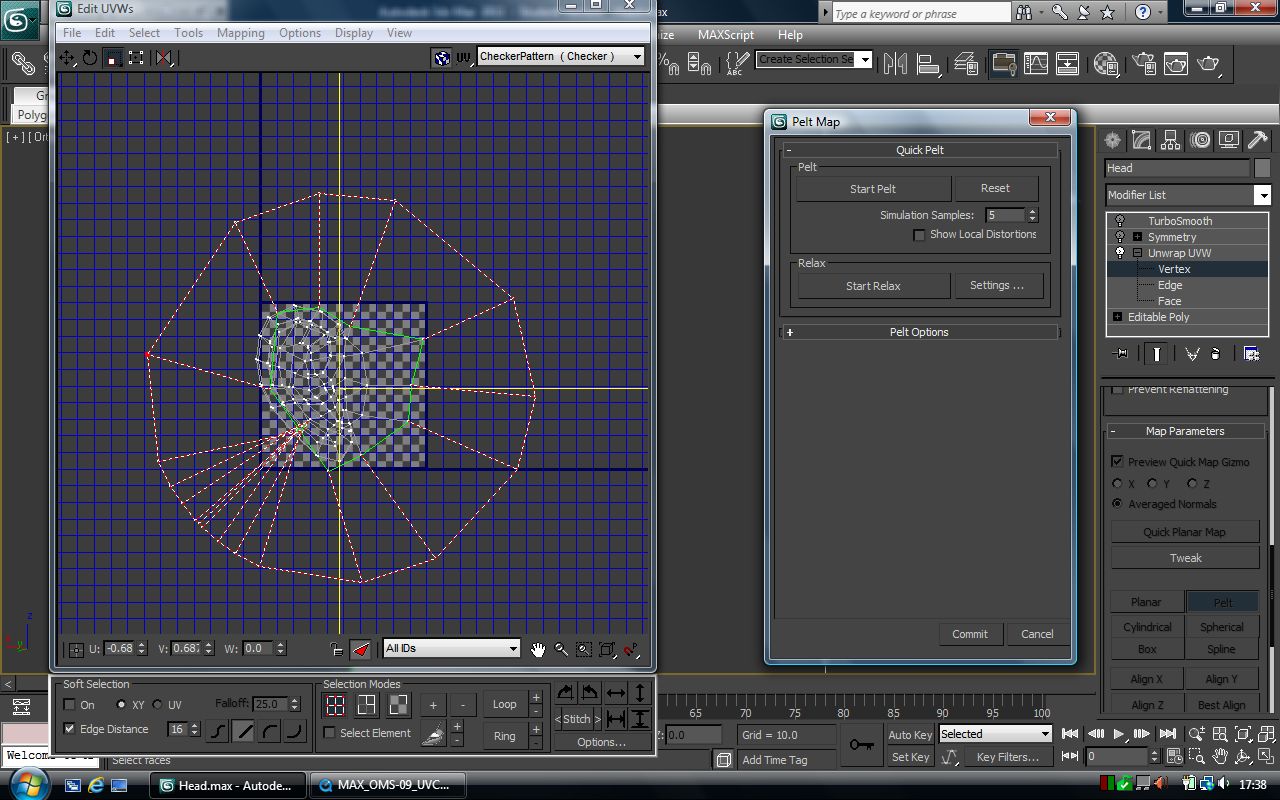The height and width of the screenshot is (800, 1280).
Task: Select the Averaged Normals radio button
Action: [1117, 504]
